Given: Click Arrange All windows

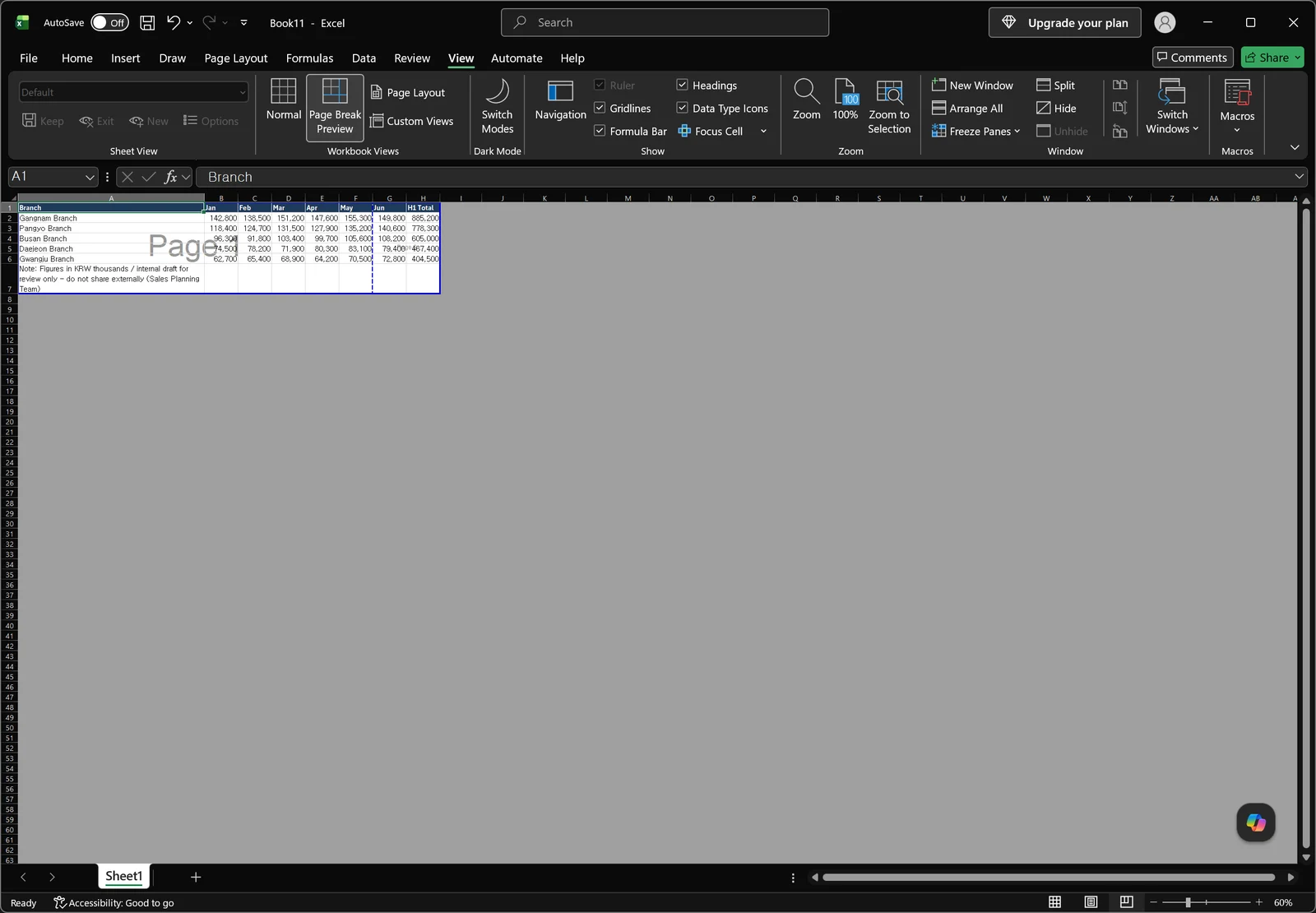Looking at the screenshot, I should tap(967, 109).
